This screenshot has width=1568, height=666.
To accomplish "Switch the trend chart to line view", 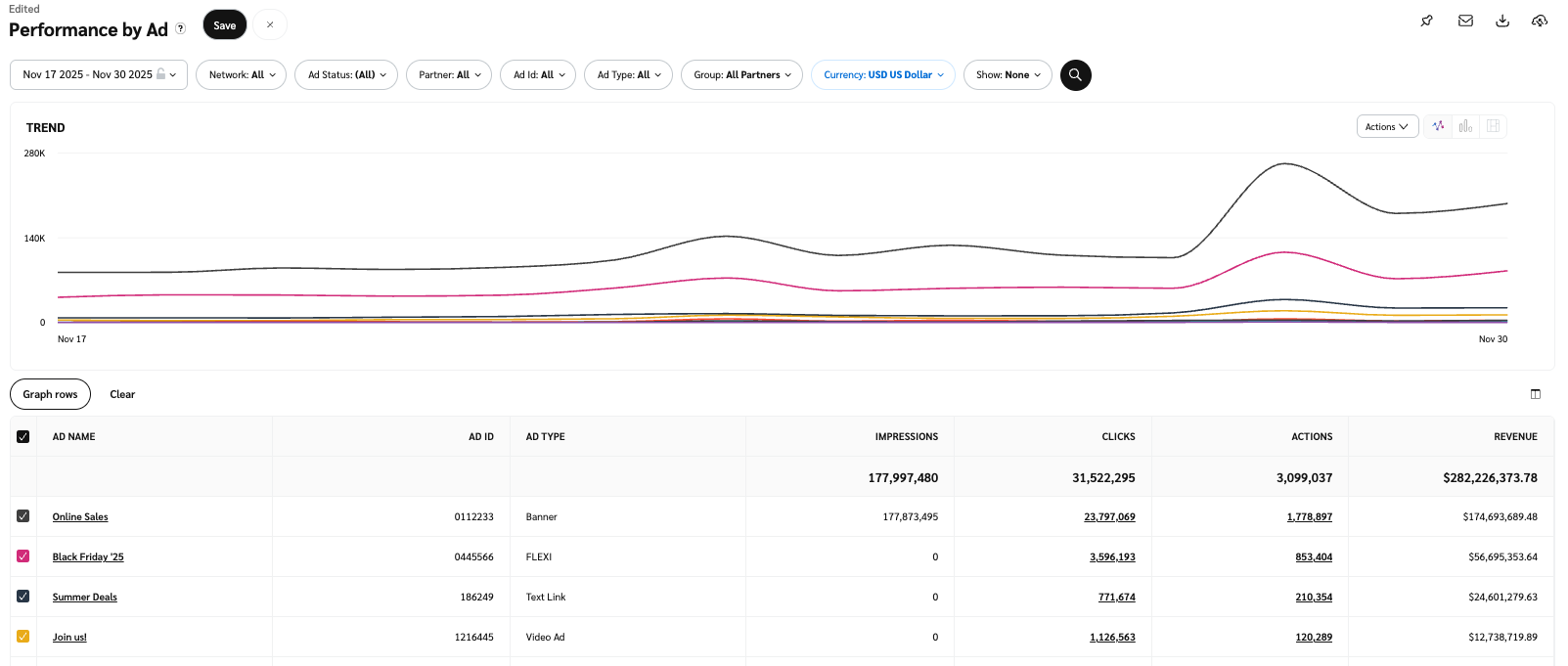I will pyautogui.click(x=1438, y=126).
